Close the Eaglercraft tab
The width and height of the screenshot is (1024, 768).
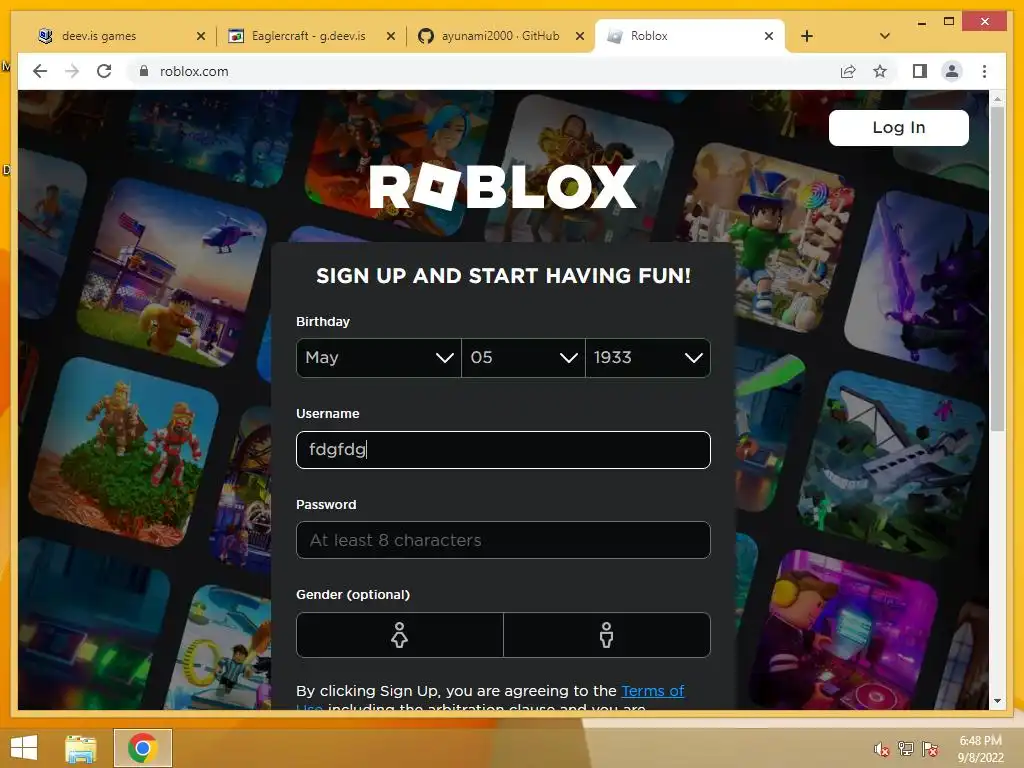tap(391, 36)
